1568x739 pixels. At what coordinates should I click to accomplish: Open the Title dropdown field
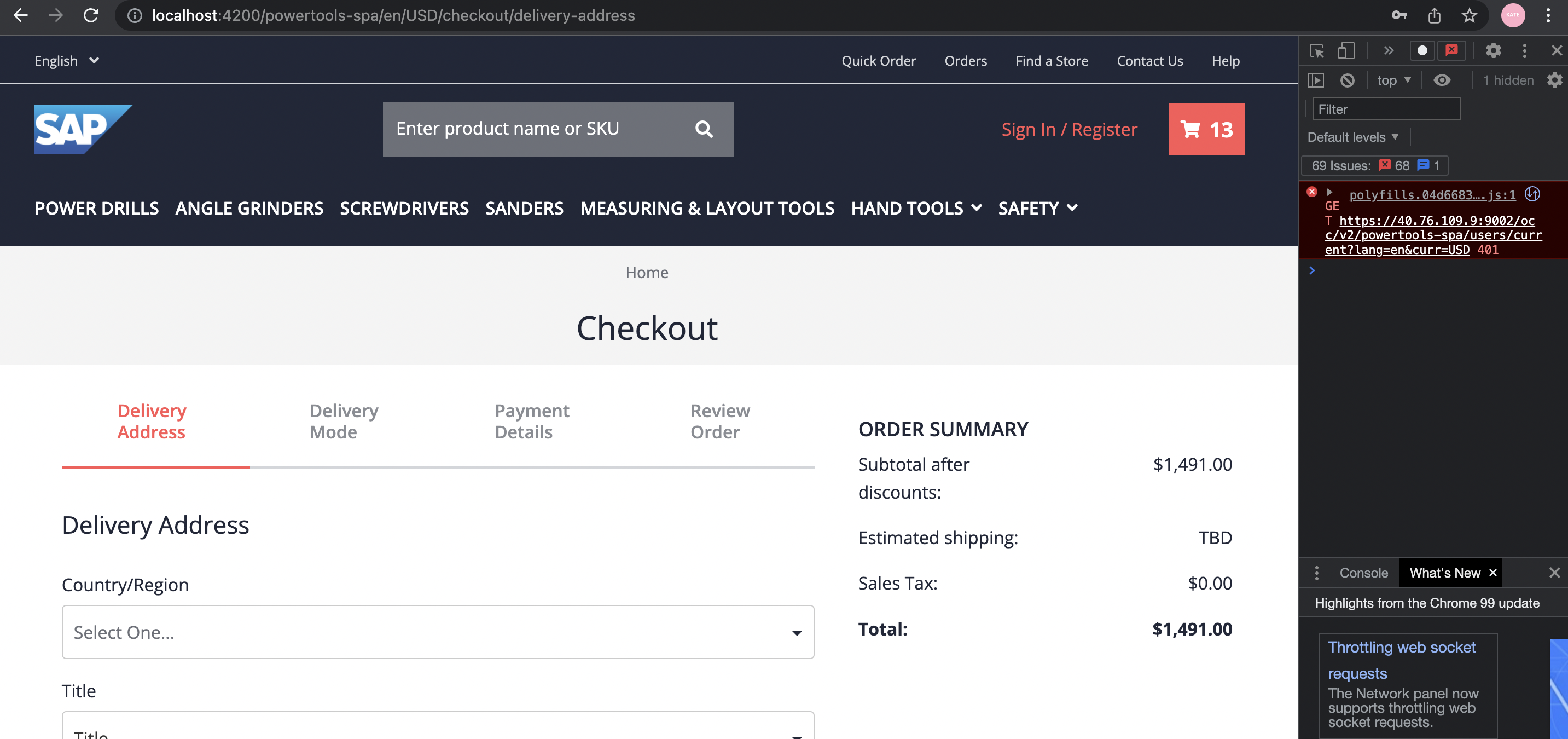point(438,725)
